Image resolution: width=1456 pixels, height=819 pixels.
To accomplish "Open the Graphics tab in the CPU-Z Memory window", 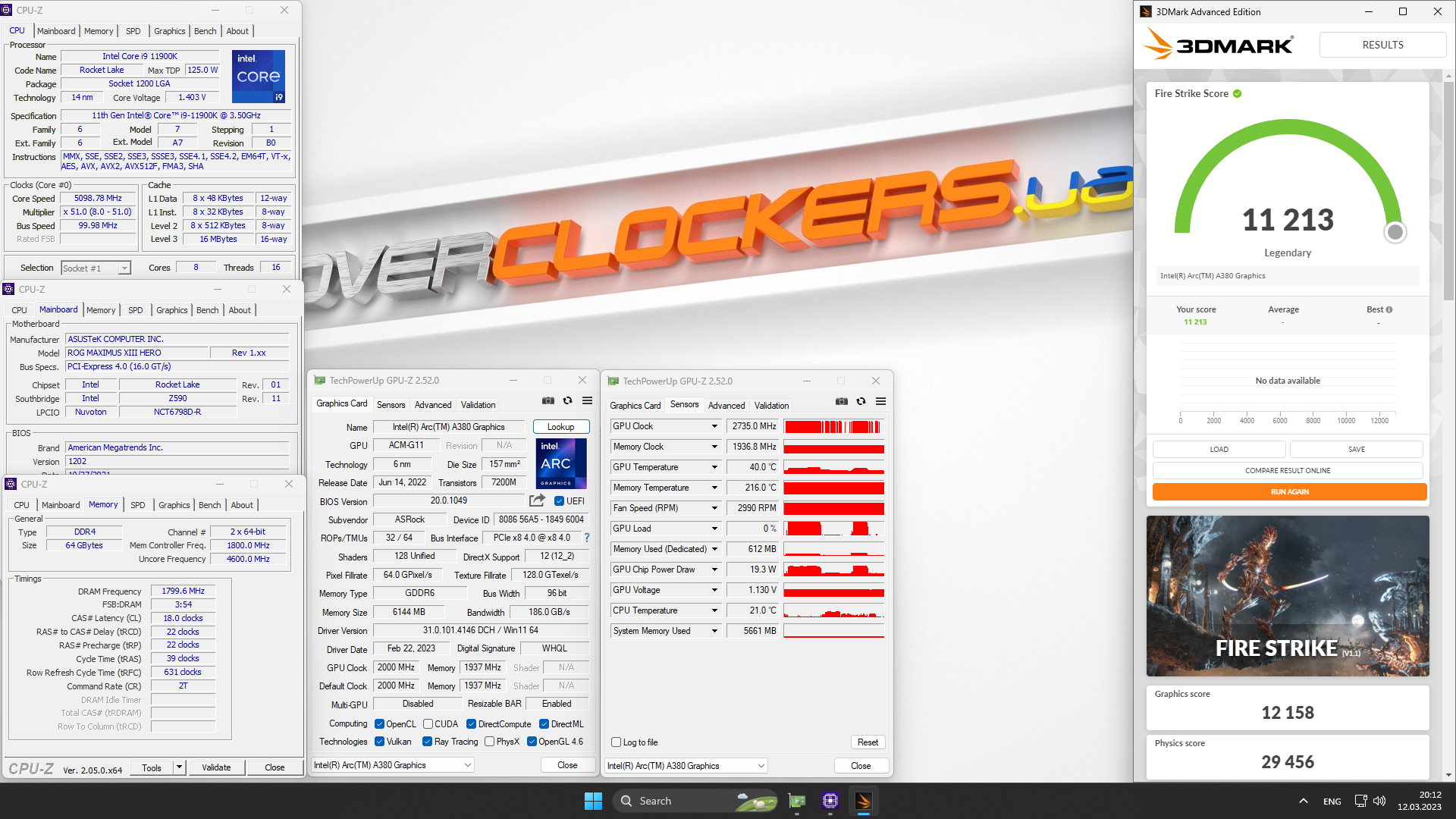I will pyautogui.click(x=174, y=505).
